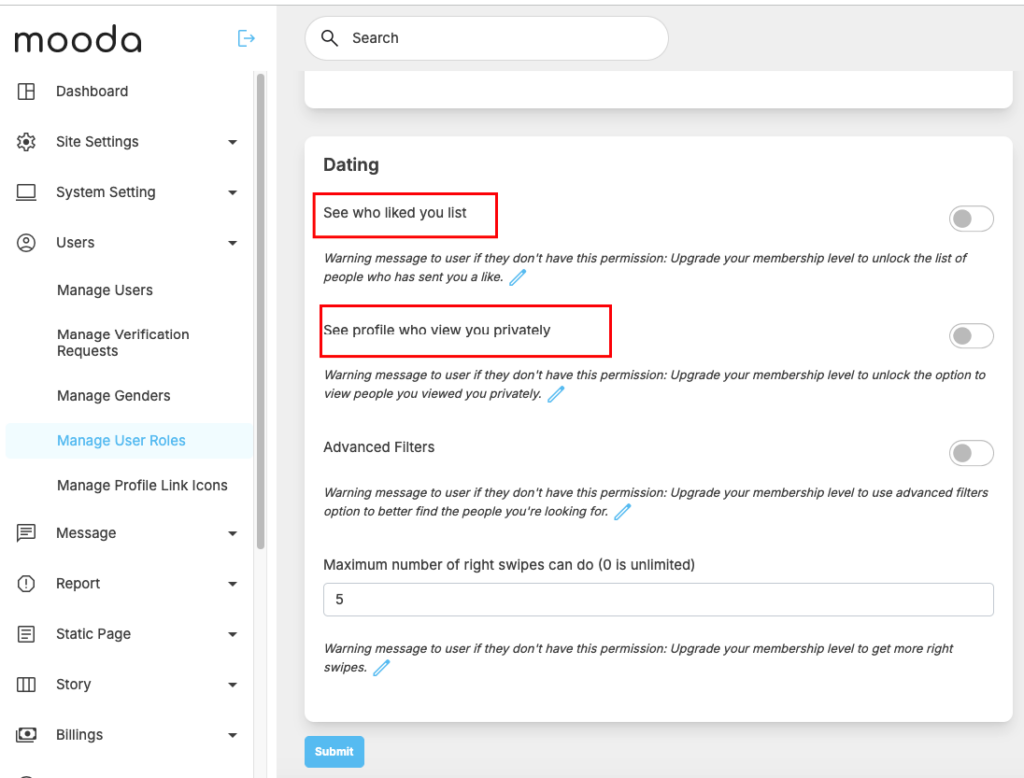Collapse the Users menu arrow
The image size is (1024, 778).
(x=232, y=243)
